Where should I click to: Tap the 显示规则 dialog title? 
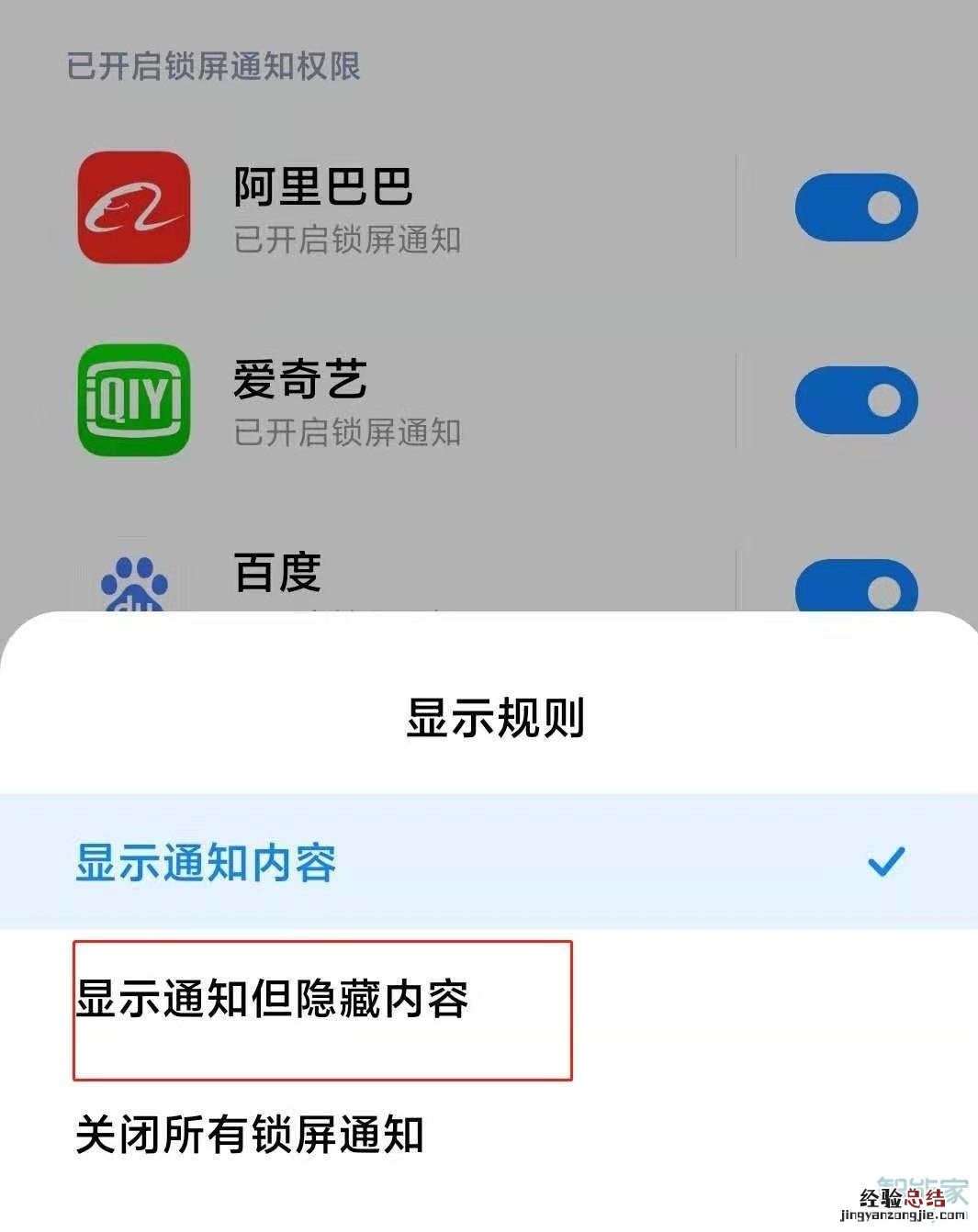click(x=496, y=718)
